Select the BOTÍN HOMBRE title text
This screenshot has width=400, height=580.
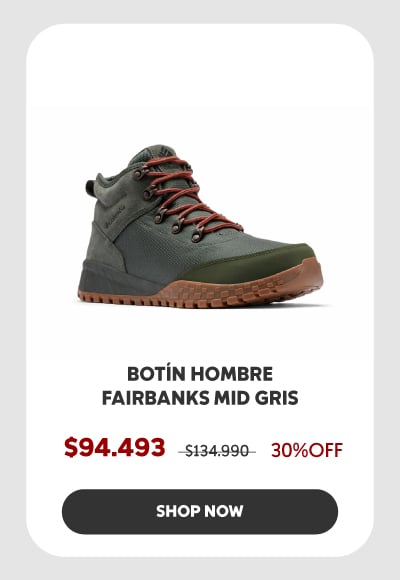(x=200, y=374)
